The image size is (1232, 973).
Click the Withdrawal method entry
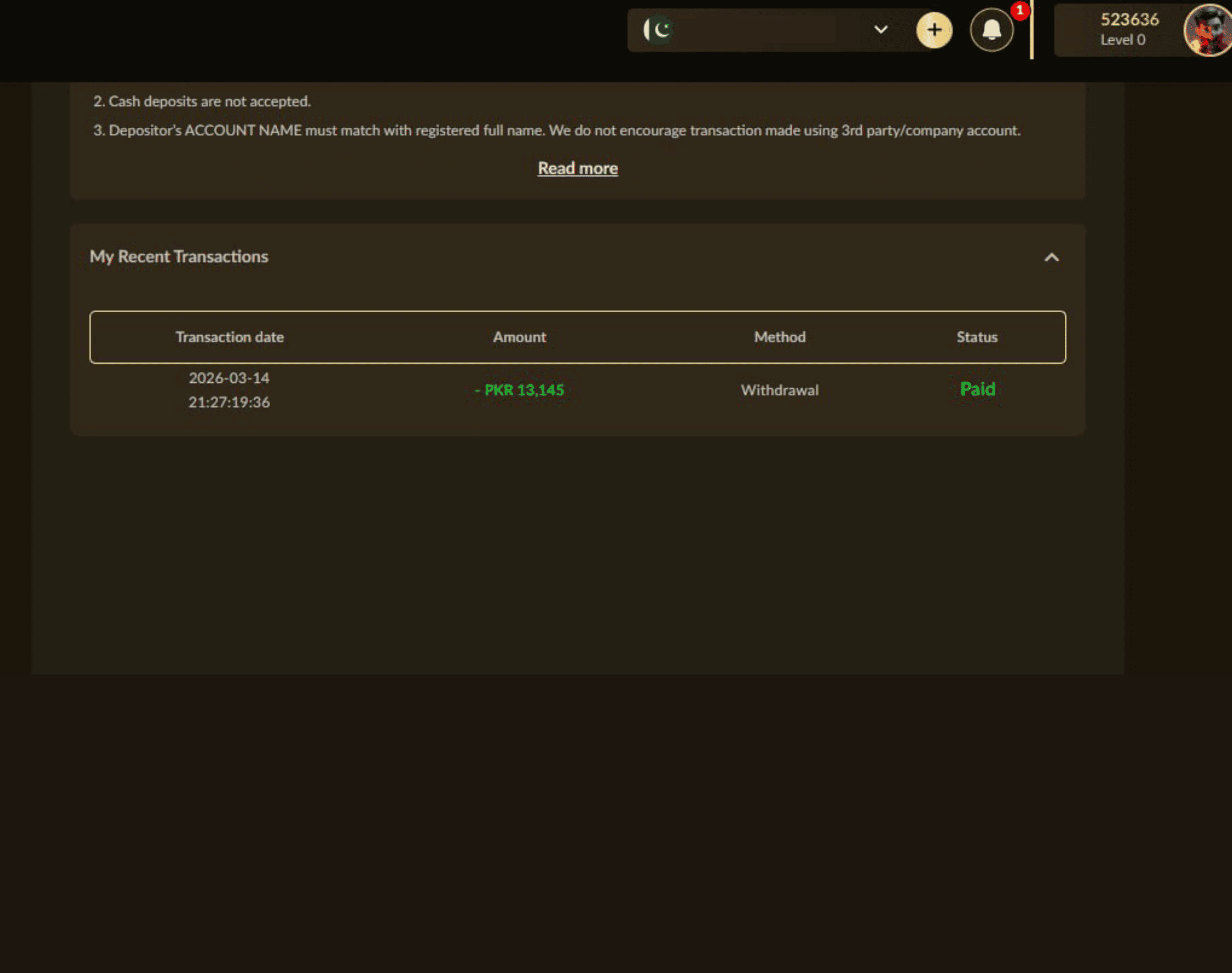[779, 390]
